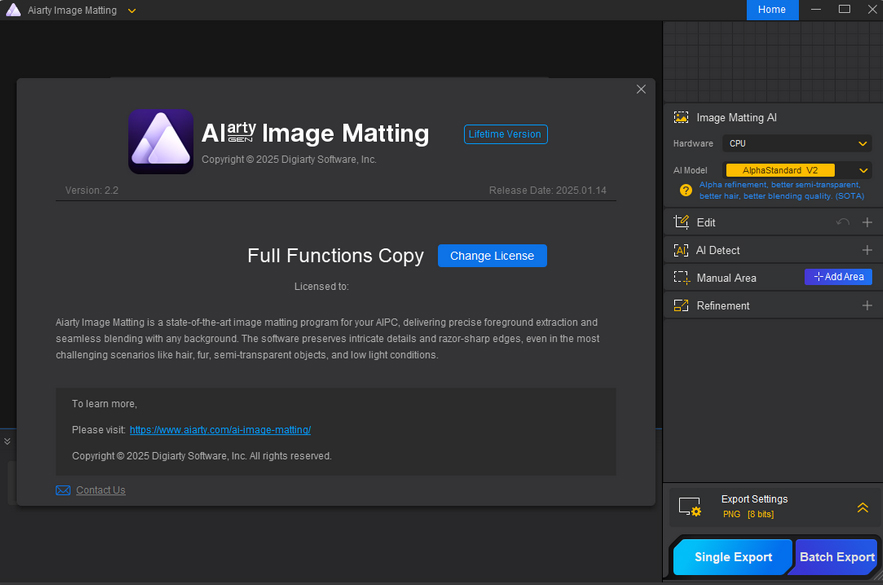Click the Manual Area selection icon
The height and width of the screenshot is (585, 883).
pyautogui.click(x=681, y=278)
